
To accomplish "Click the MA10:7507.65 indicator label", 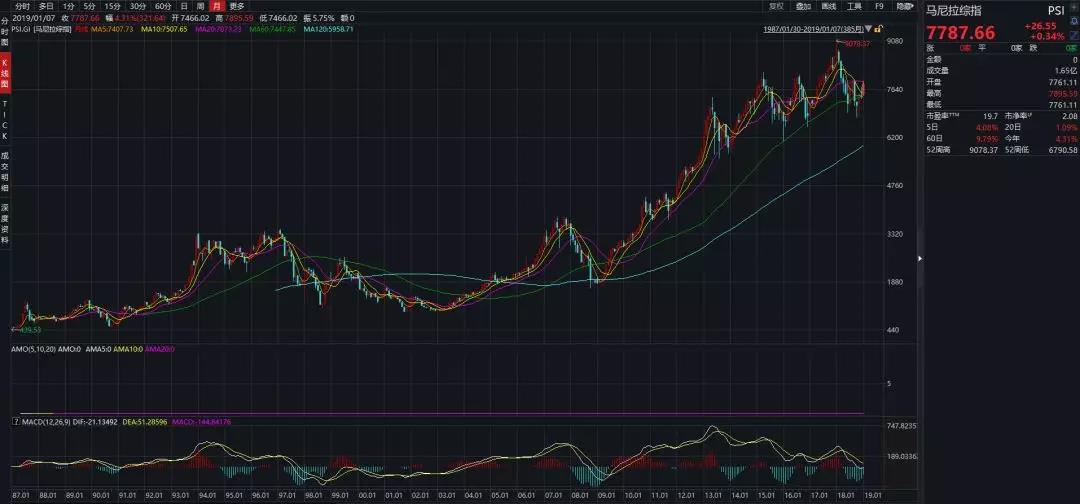I will tap(164, 29).
